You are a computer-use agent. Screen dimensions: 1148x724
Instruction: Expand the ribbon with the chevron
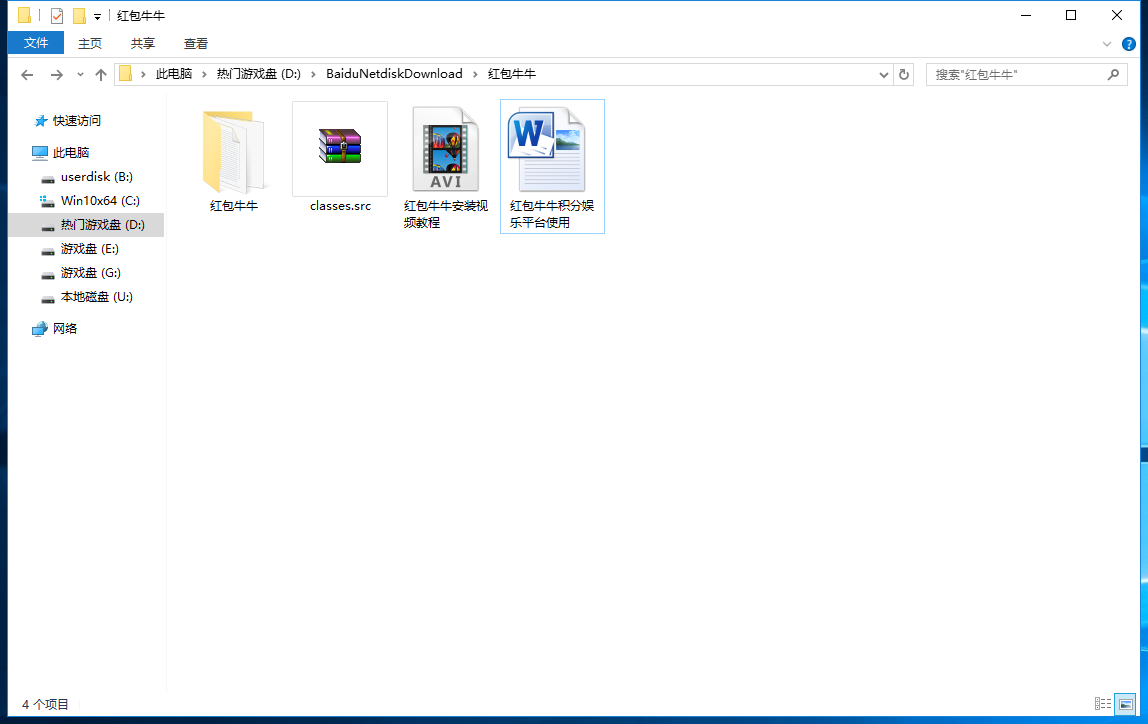(1107, 44)
